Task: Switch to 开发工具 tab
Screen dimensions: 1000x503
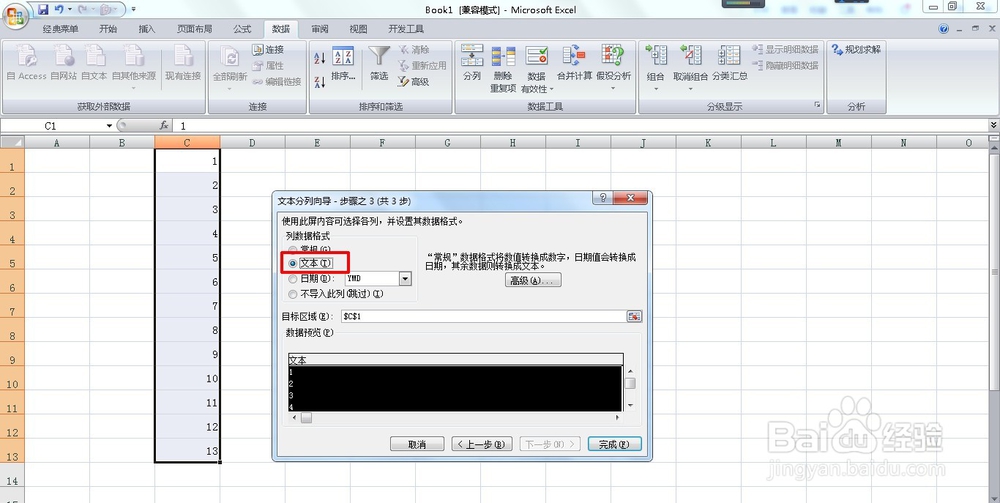Action: tap(406, 29)
